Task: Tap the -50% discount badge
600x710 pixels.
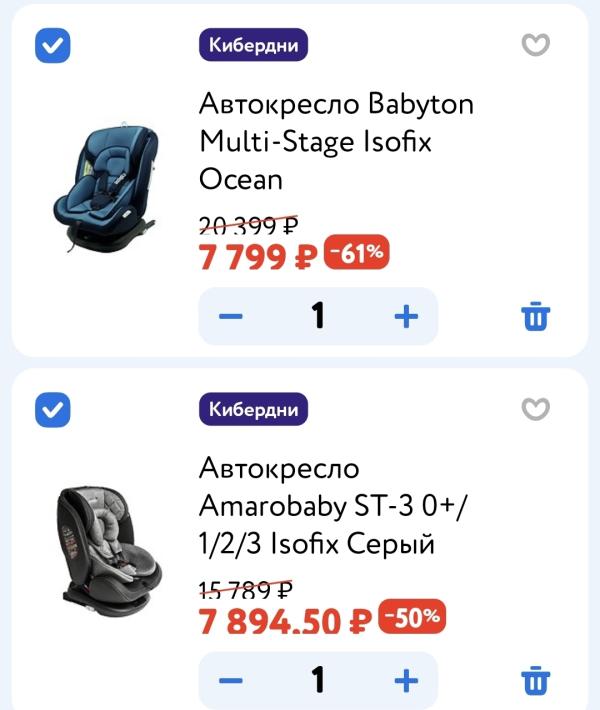Action: pos(412,616)
